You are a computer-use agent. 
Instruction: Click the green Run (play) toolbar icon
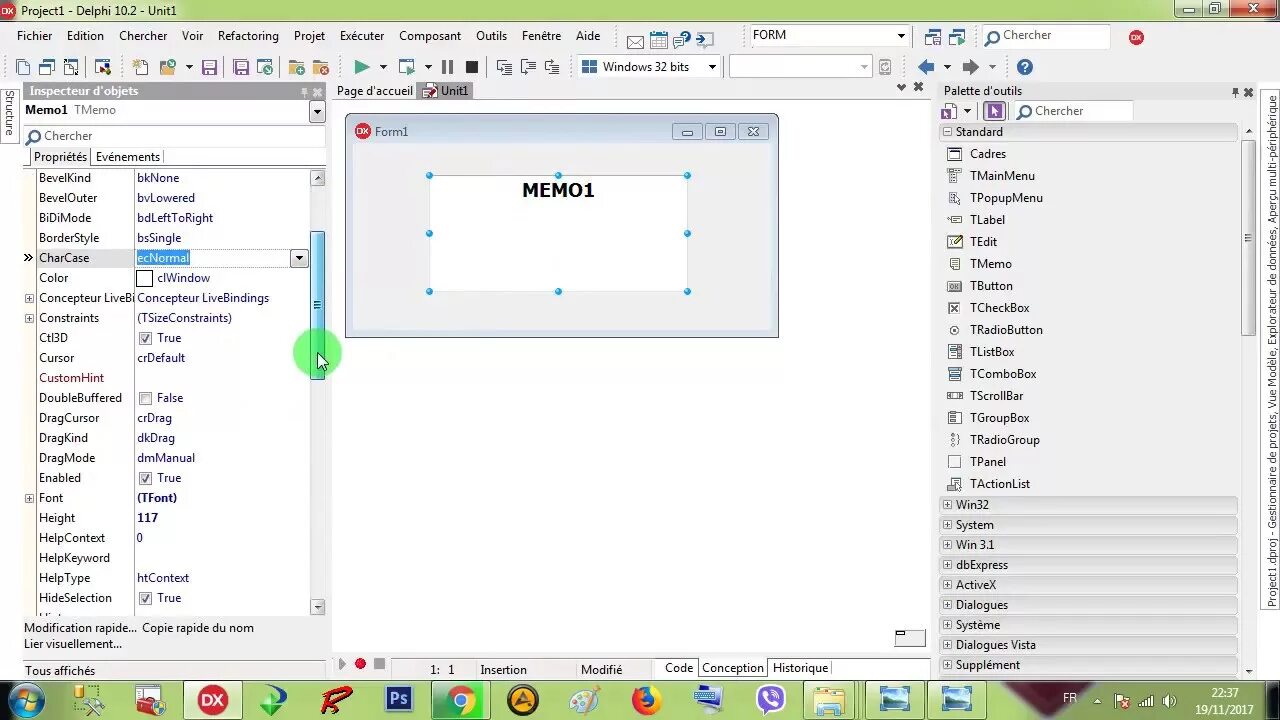coord(361,67)
